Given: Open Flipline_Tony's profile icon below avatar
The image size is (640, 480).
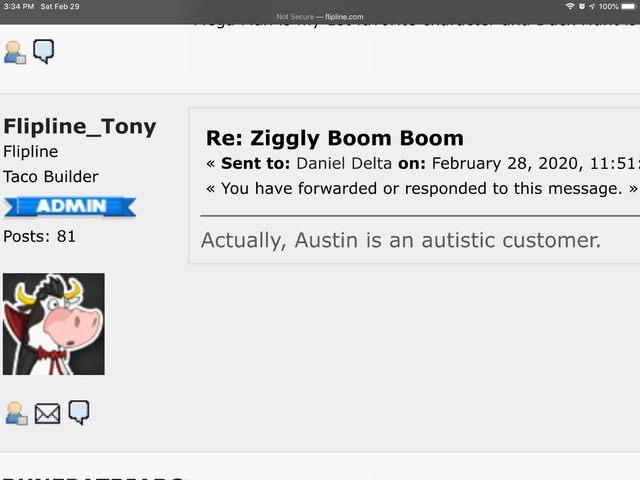Looking at the screenshot, I should tap(16, 413).
